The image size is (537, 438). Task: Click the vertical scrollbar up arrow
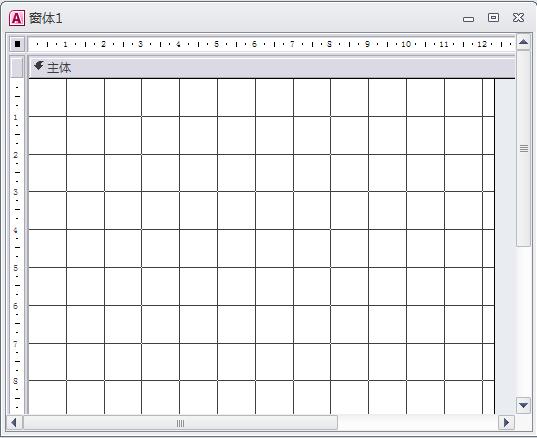[523, 42]
